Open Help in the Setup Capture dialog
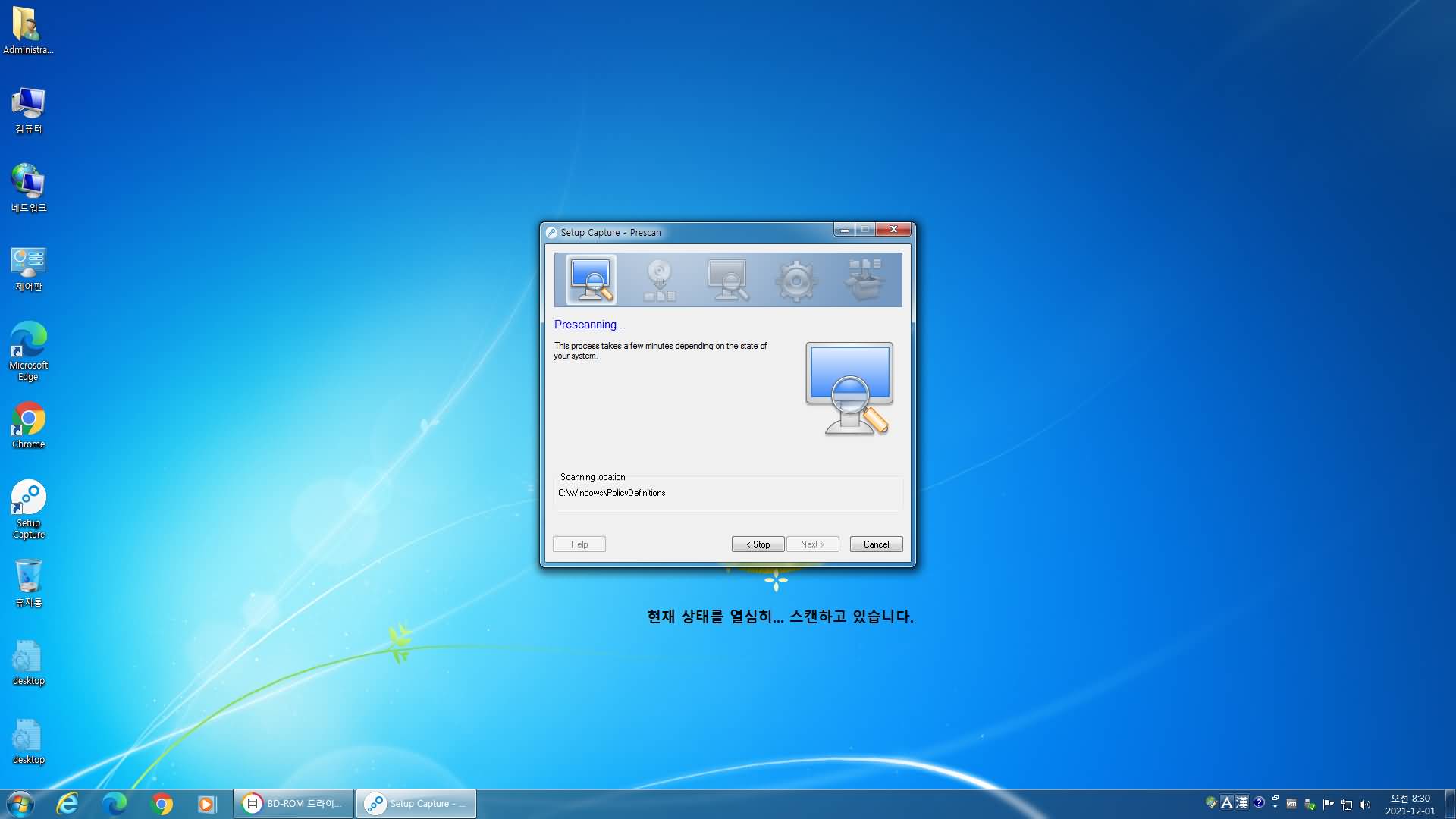The height and width of the screenshot is (819, 1456). click(x=579, y=544)
